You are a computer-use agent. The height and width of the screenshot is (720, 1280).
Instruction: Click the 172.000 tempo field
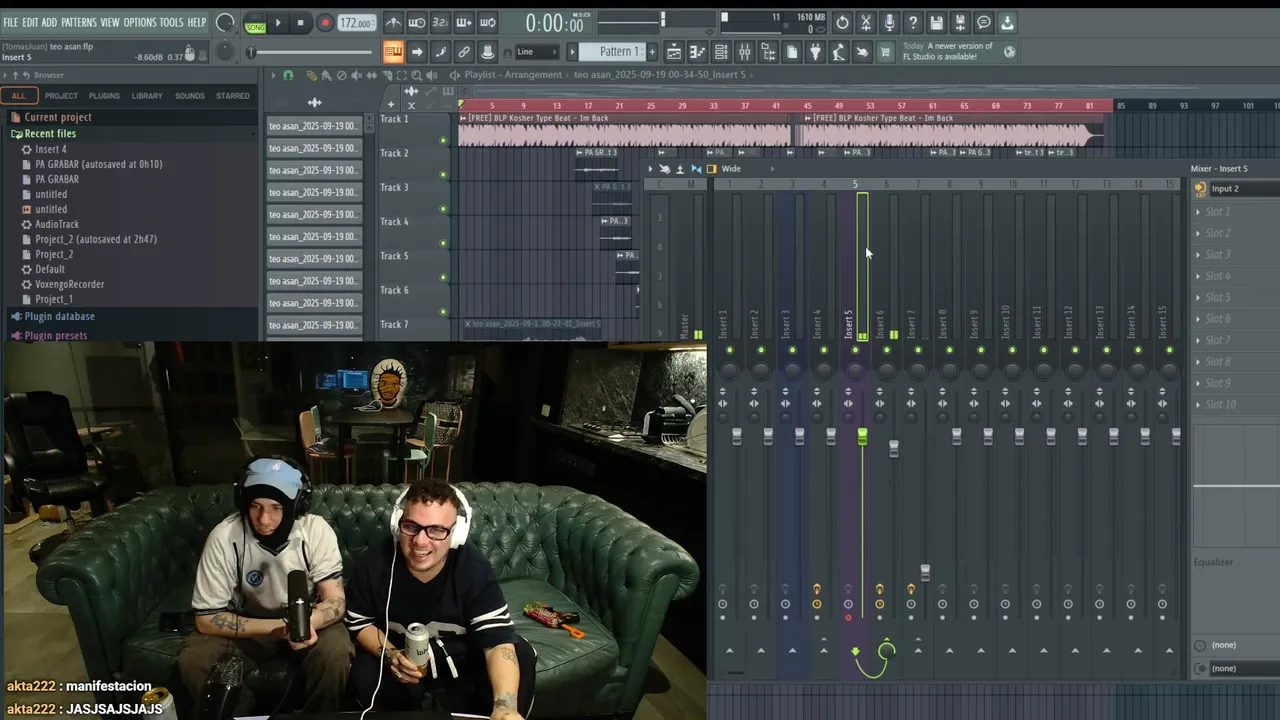coord(357,23)
